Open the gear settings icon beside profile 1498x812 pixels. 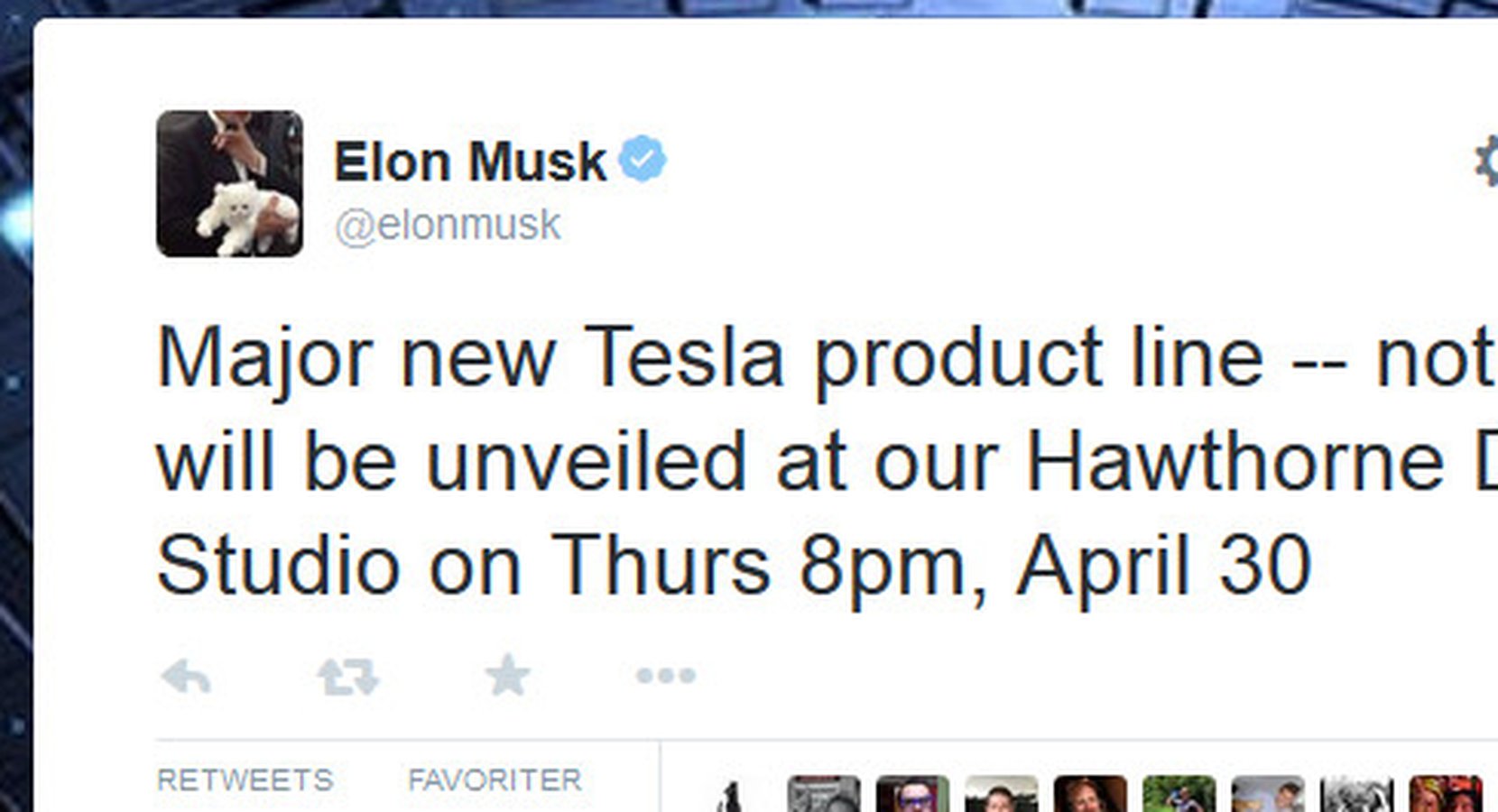click(1486, 162)
